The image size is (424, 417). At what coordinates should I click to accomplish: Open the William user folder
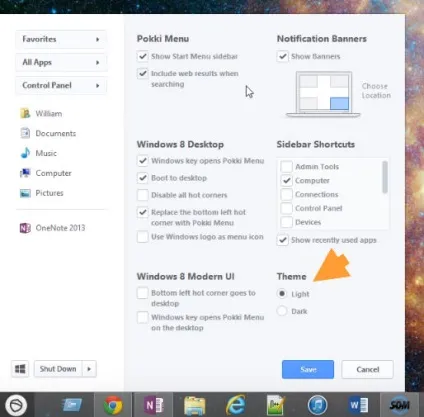[41, 114]
